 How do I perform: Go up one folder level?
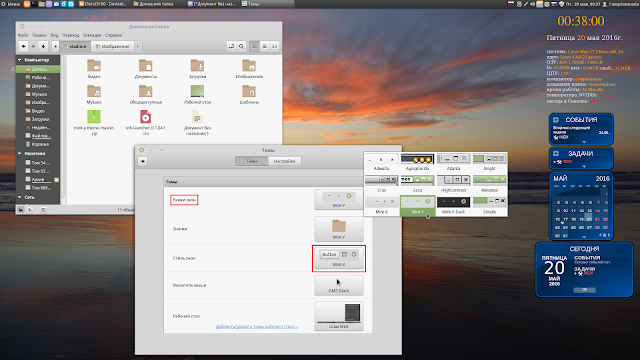[43, 47]
